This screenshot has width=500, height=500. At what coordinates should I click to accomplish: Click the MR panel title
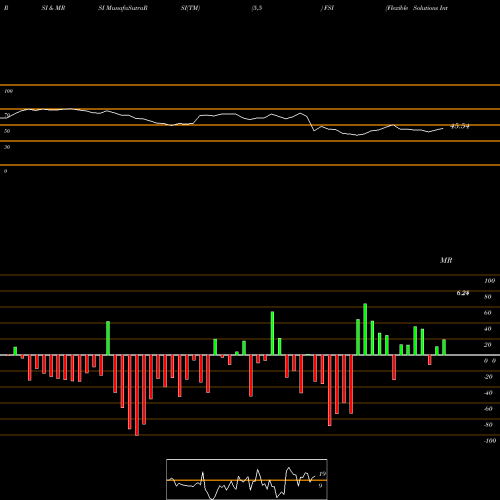[x=446, y=260]
